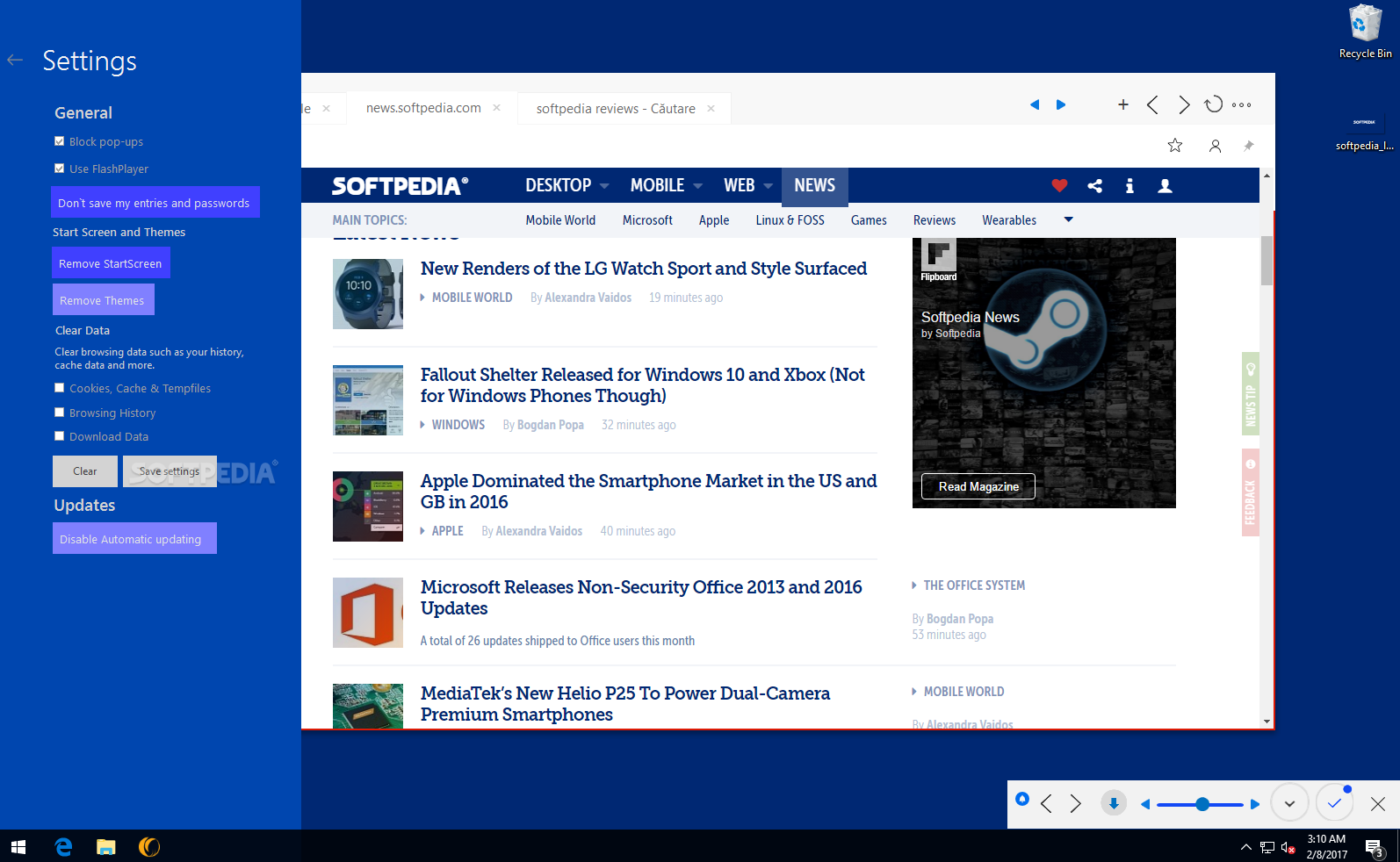Expand DESKTOP menu dropdown arrow
Screen dimensions: 1400x862
coord(604,186)
